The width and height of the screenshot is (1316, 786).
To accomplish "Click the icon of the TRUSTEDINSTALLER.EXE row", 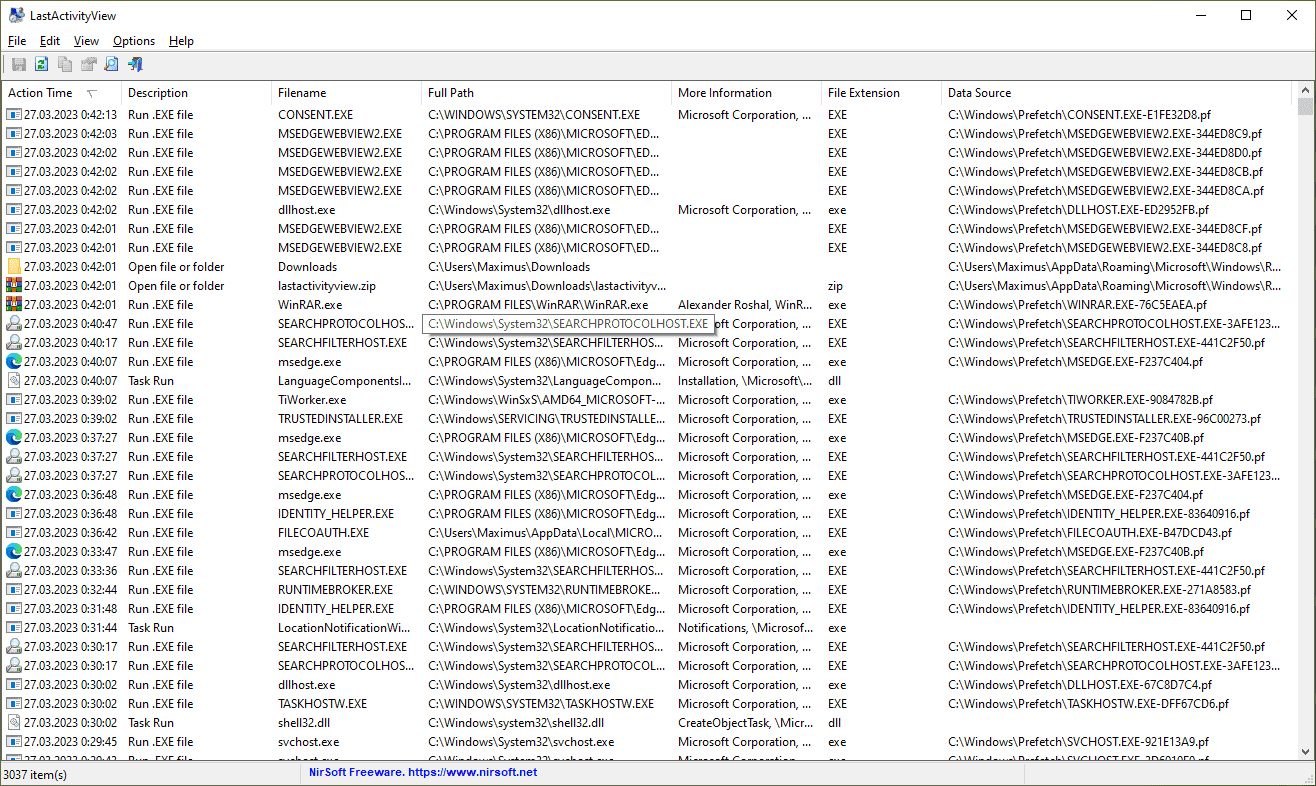I will 14,419.
